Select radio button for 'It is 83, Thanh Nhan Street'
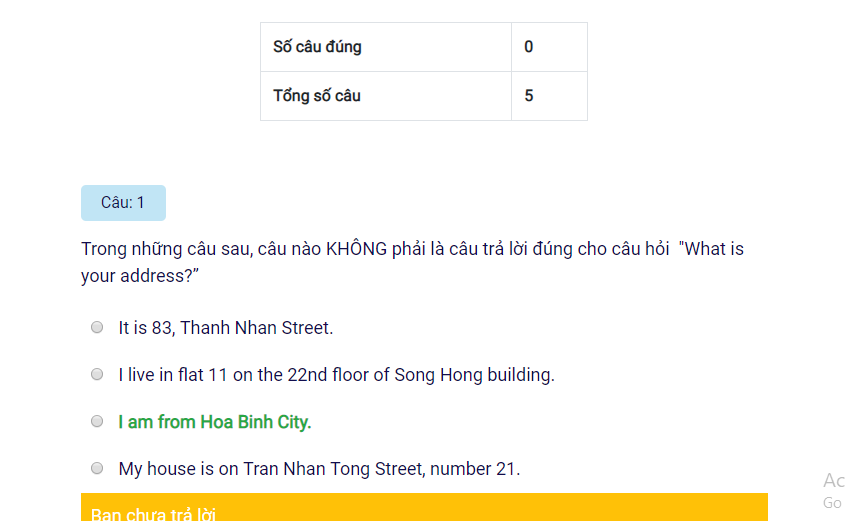The width and height of the screenshot is (845, 521). tap(97, 327)
